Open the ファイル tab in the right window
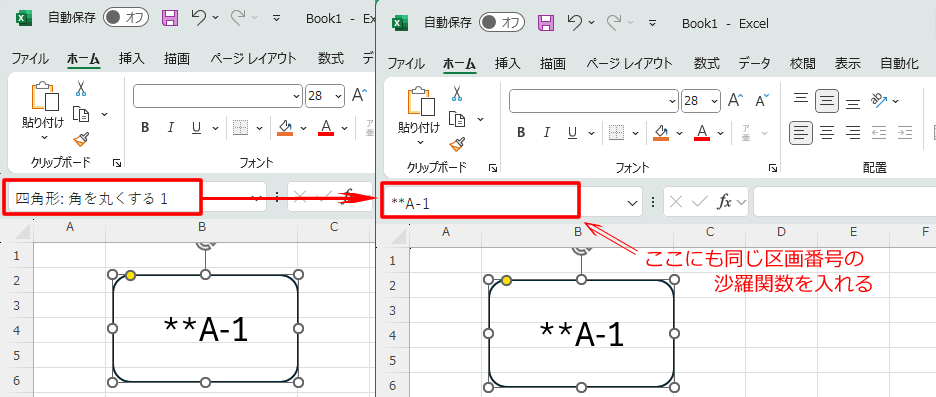The width and height of the screenshot is (936, 397). 407,63
